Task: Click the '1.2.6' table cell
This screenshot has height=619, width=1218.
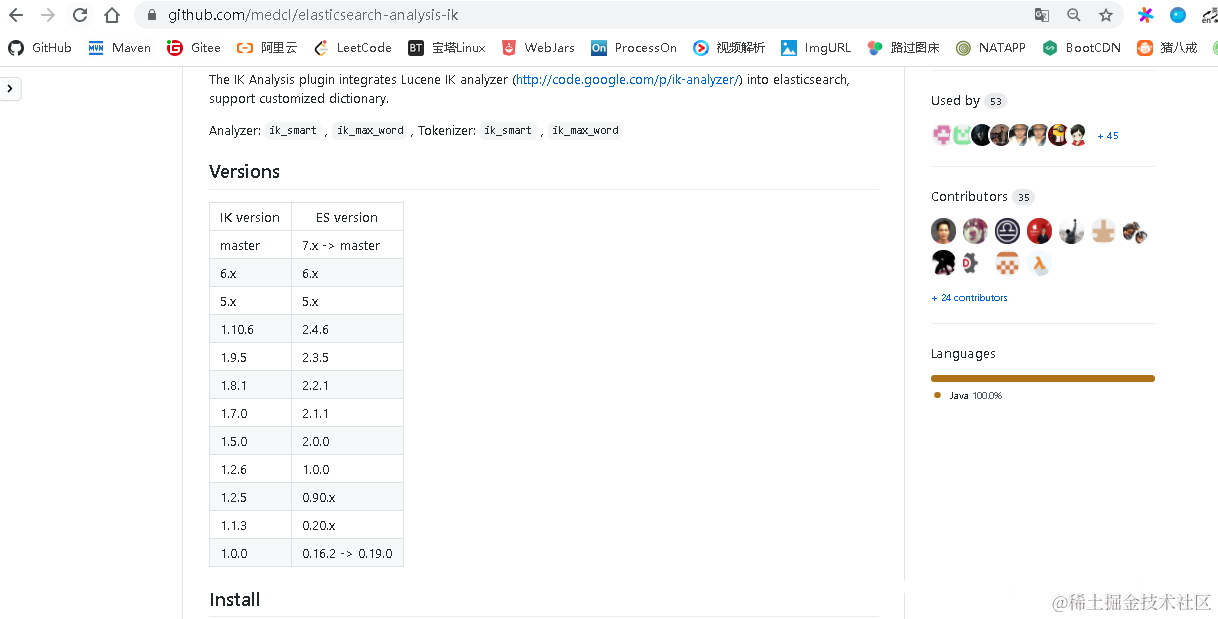Action: pos(250,469)
